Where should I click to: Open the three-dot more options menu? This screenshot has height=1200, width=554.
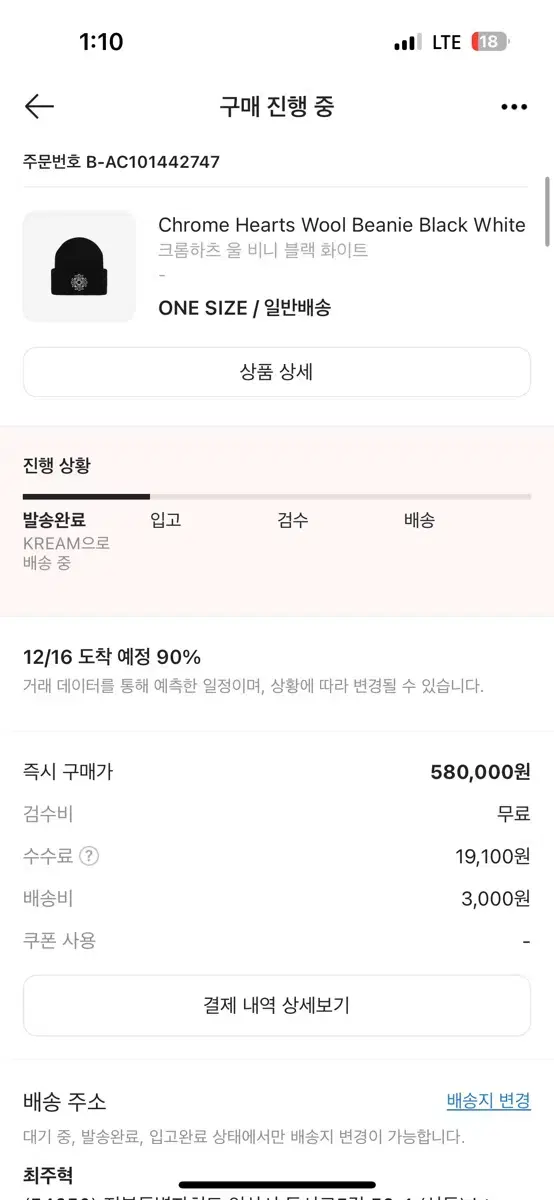(x=514, y=107)
